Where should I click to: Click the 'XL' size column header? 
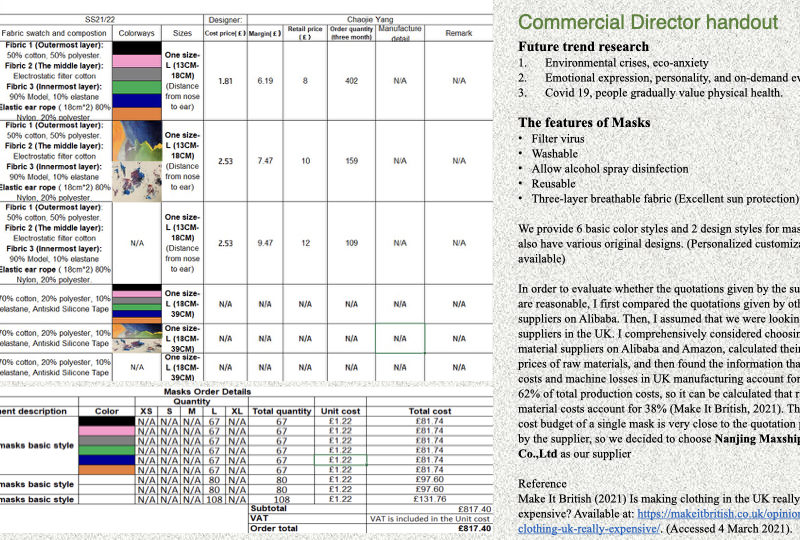237,411
